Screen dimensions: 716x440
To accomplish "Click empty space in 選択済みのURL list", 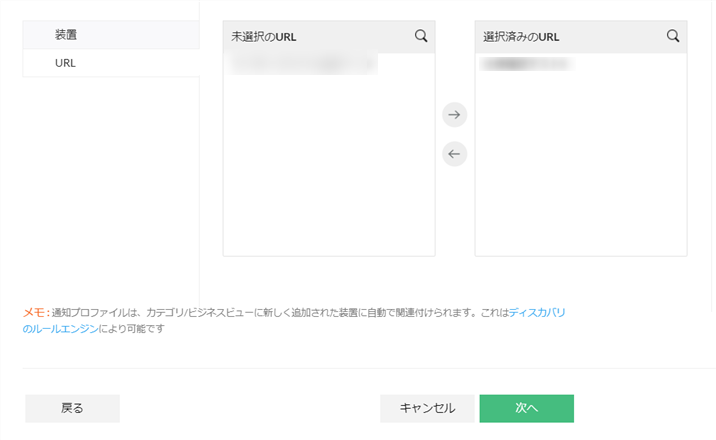I will tap(580, 170).
